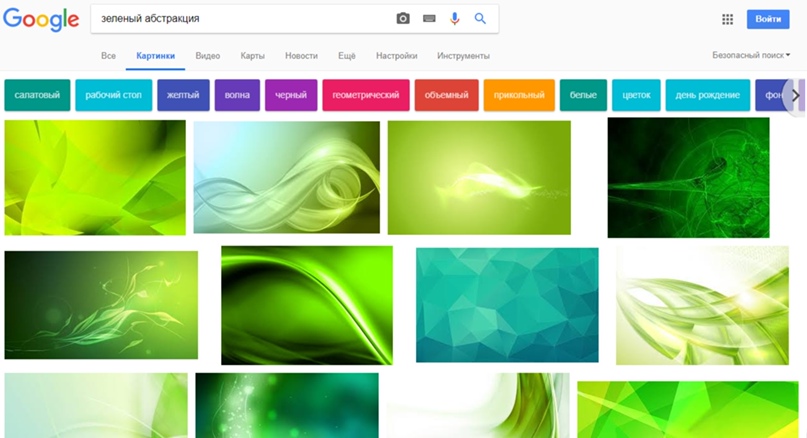
Task: Click the blue magnifier search icon
Action: click(480, 19)
